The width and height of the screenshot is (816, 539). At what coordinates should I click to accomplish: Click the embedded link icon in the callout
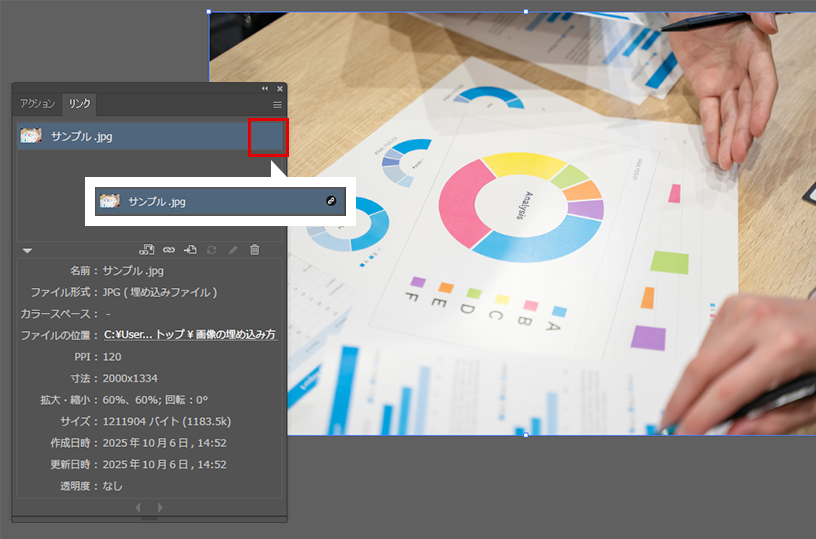click(x=332, y=201)
